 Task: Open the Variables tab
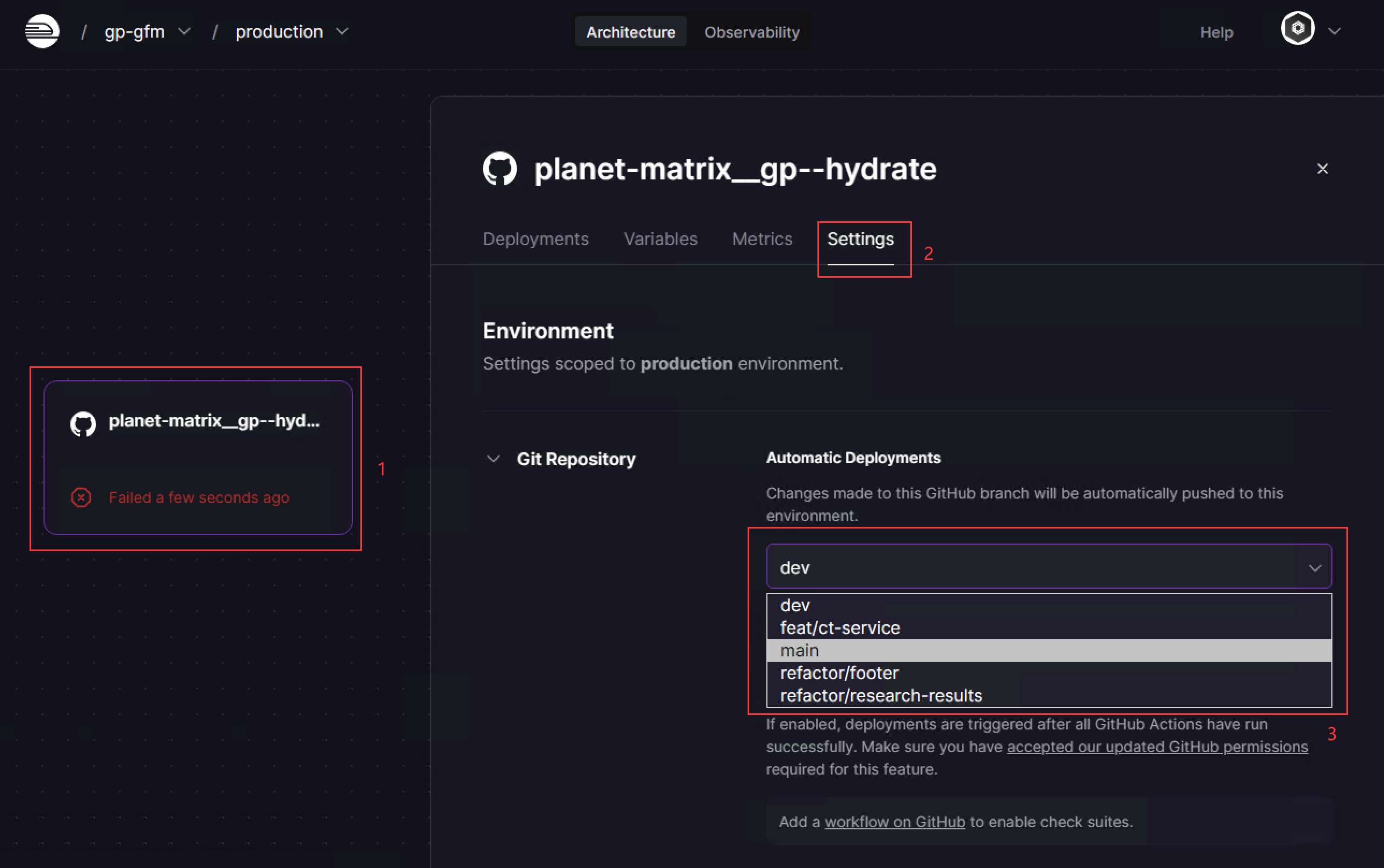tap(661, 239)
